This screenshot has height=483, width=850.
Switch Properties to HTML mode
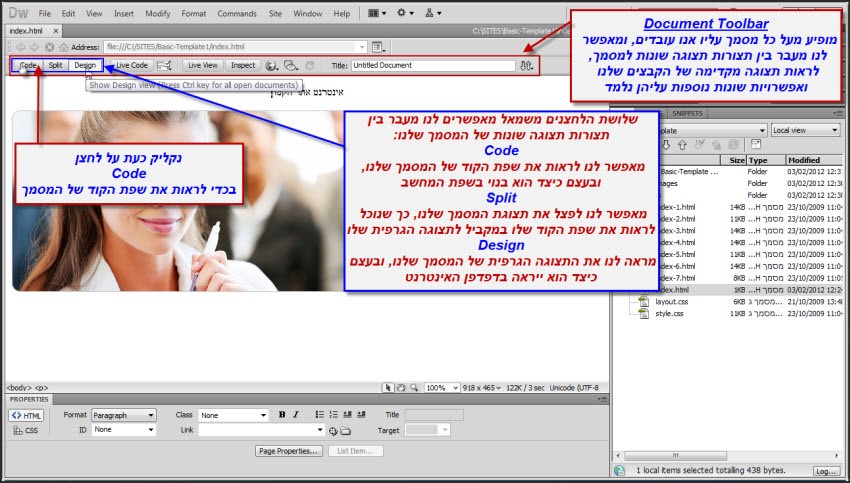[x=26, y=416]
